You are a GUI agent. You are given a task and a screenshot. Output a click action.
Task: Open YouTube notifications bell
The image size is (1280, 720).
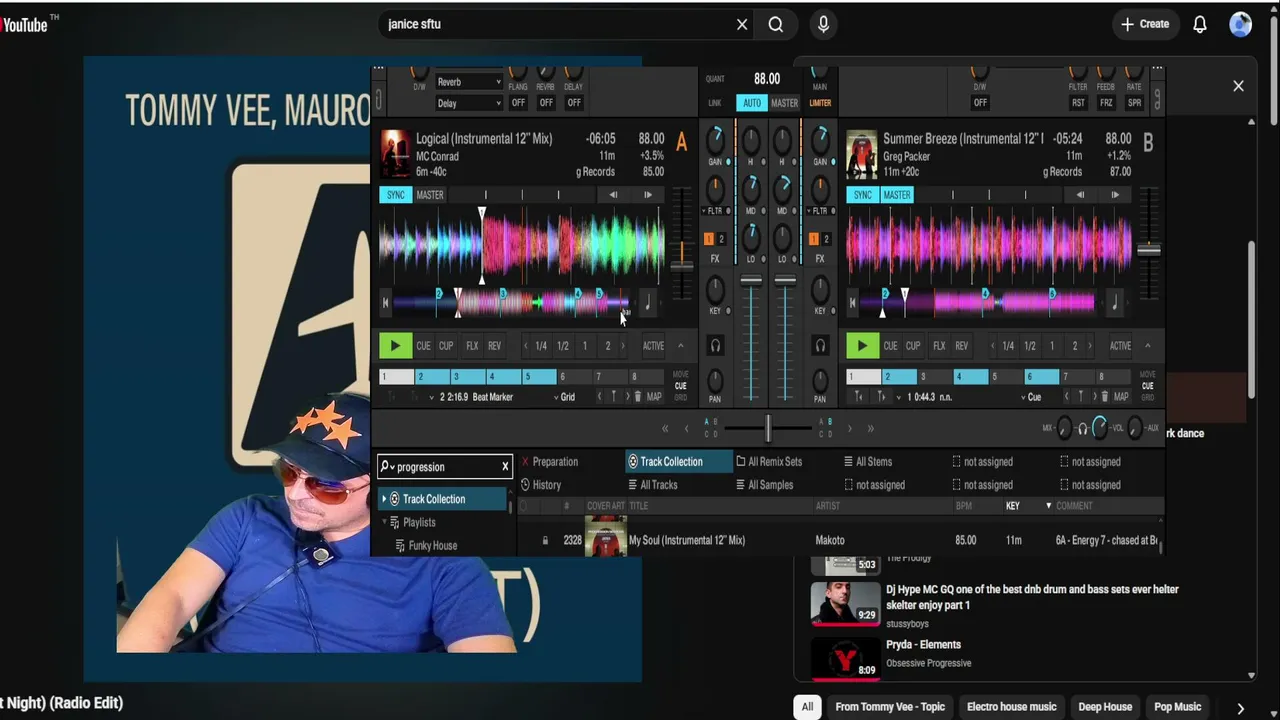(1200, 24)
